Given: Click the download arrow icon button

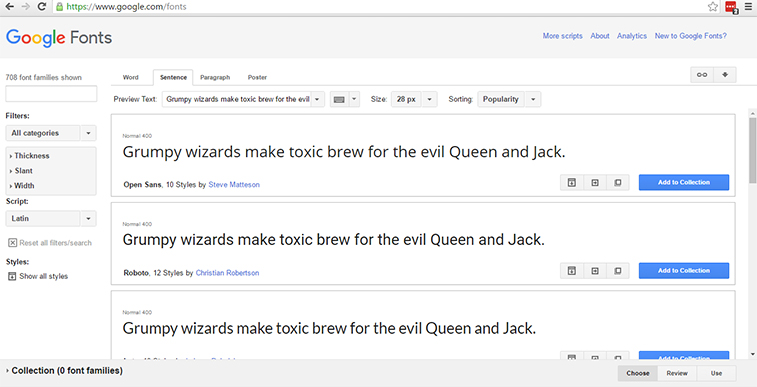Looking at the screenshot, I should pyautogui.click(x=725, y=75).
